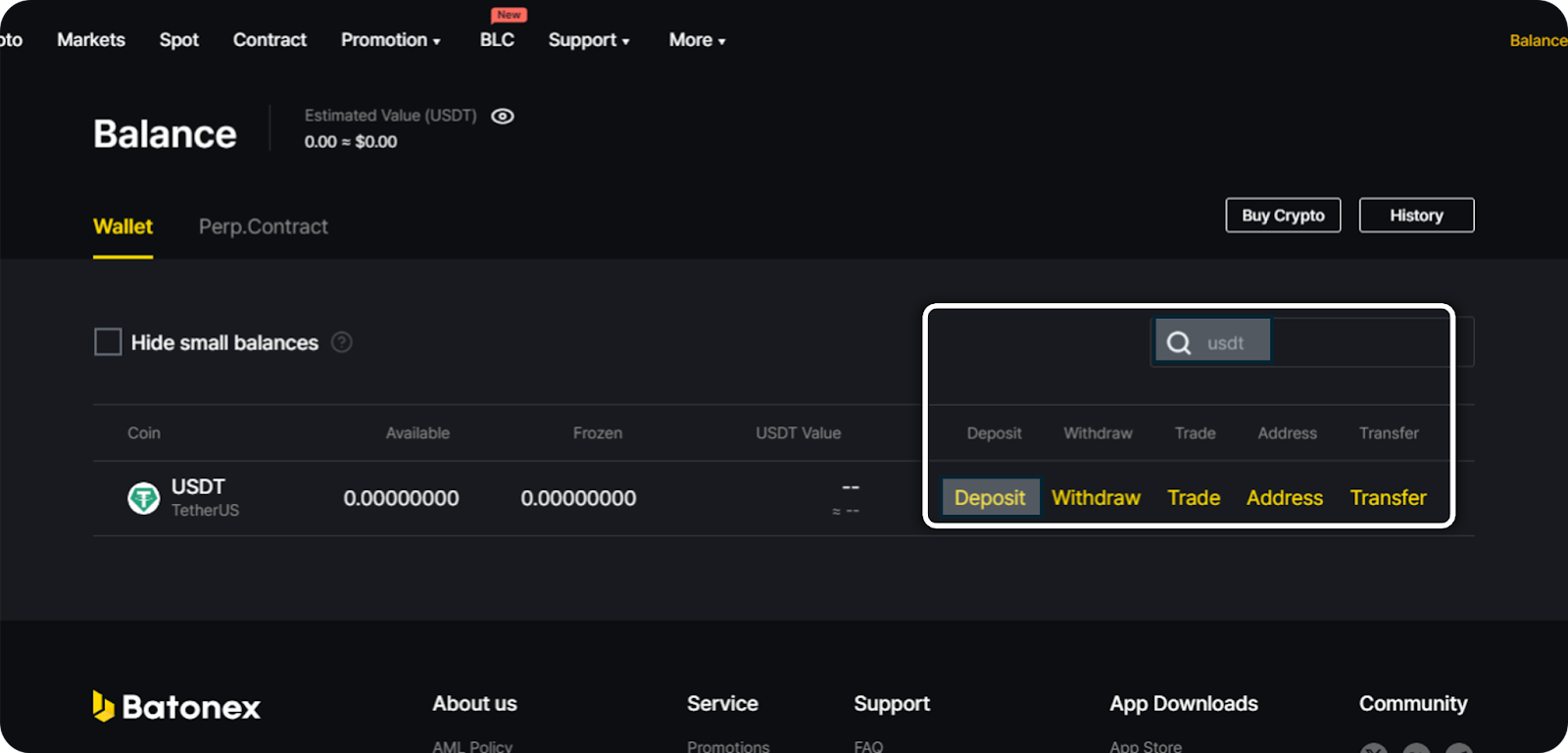
Task: Open the Contract menu item
Action: (x=269, y=40)
